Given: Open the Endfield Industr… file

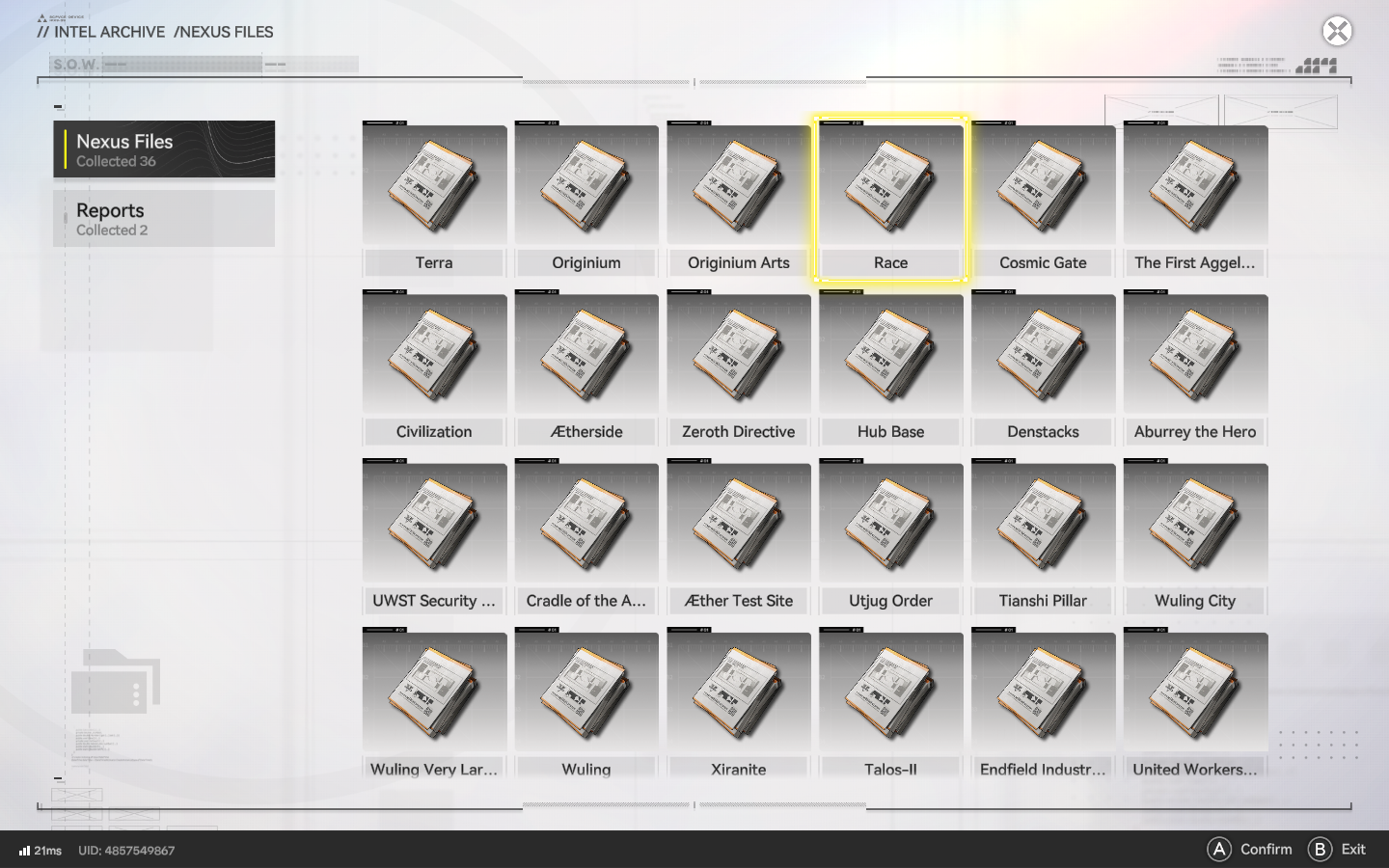Looking at the screenshot, I should point(1043,703).
